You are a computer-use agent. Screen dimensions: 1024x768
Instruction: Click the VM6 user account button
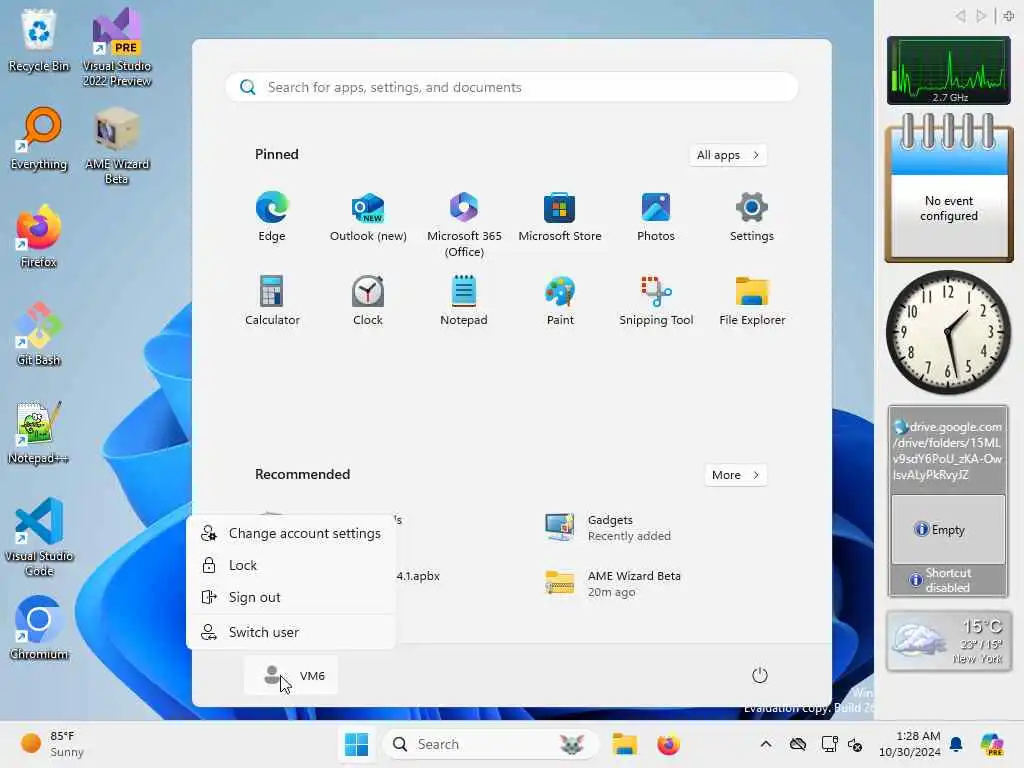click(291, 675)
